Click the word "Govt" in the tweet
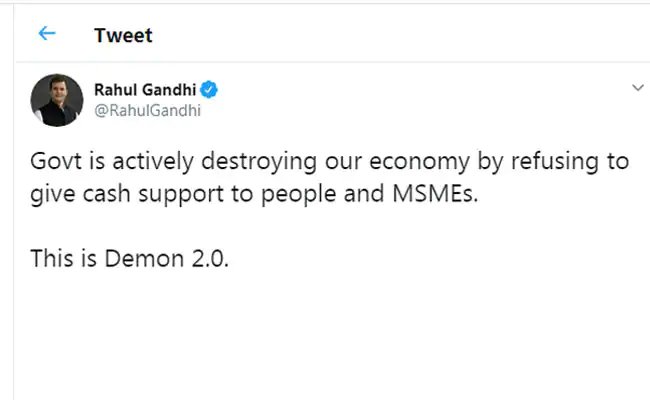 (55, 163)
